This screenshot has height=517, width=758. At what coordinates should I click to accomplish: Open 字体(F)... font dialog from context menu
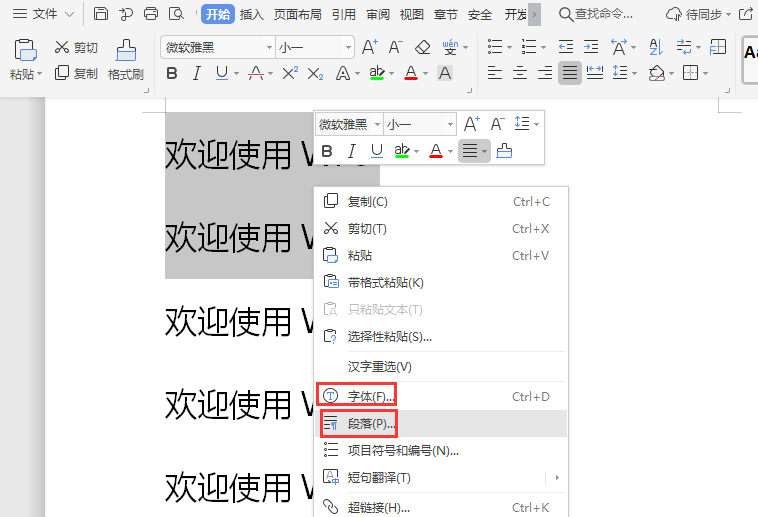coord(440,397)
